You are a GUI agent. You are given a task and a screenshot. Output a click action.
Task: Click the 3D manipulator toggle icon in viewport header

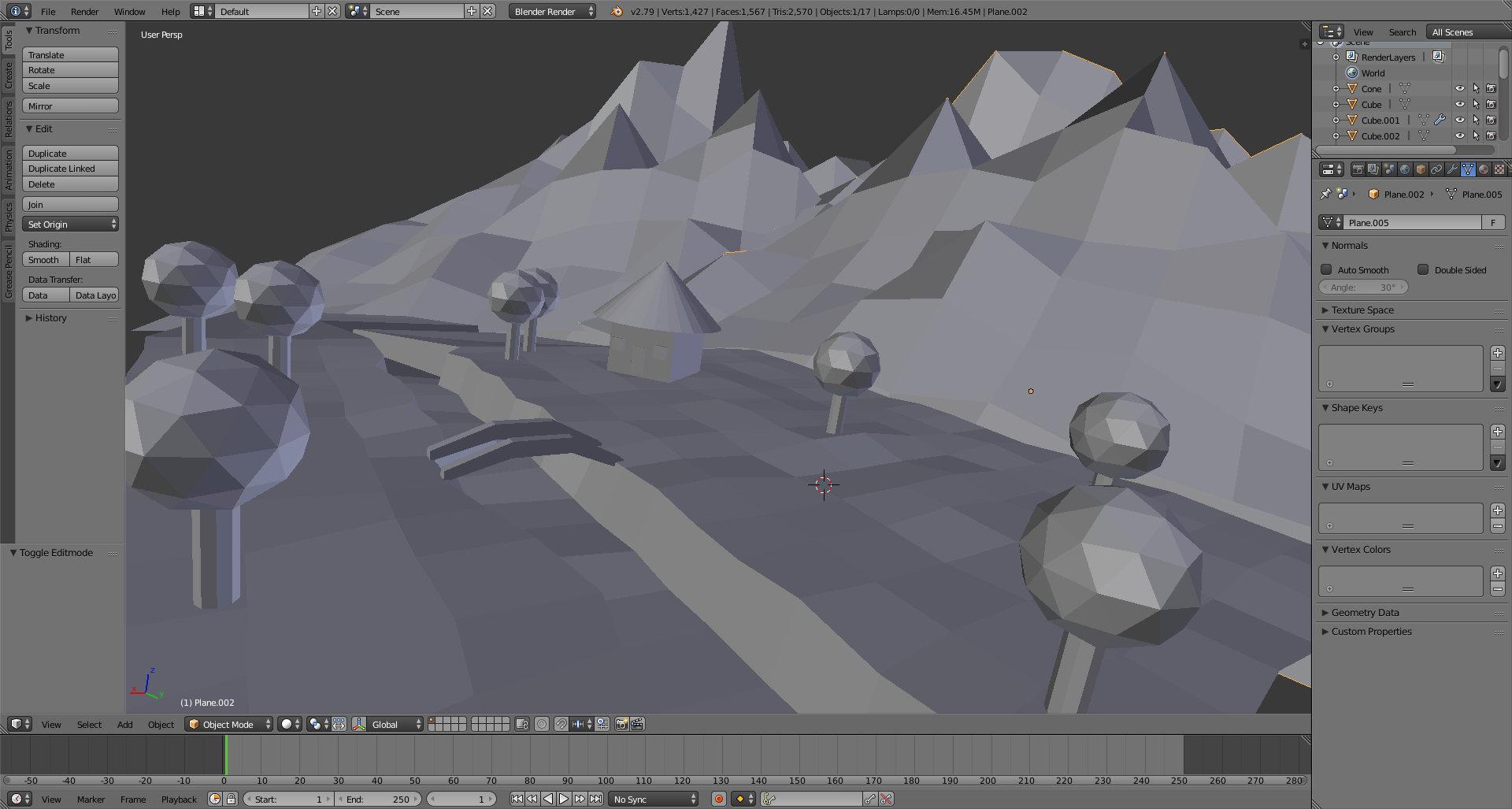click(359, 724)
